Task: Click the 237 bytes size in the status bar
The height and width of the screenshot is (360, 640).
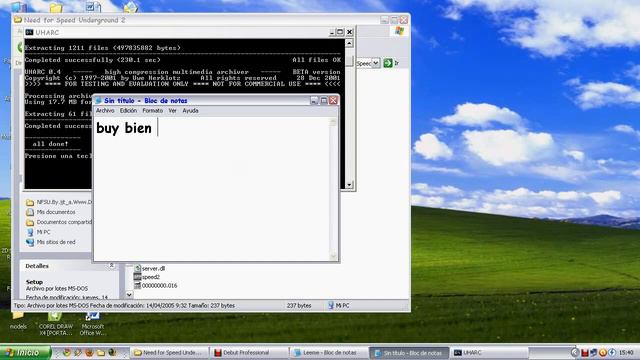Action: (x=299, y=305)
